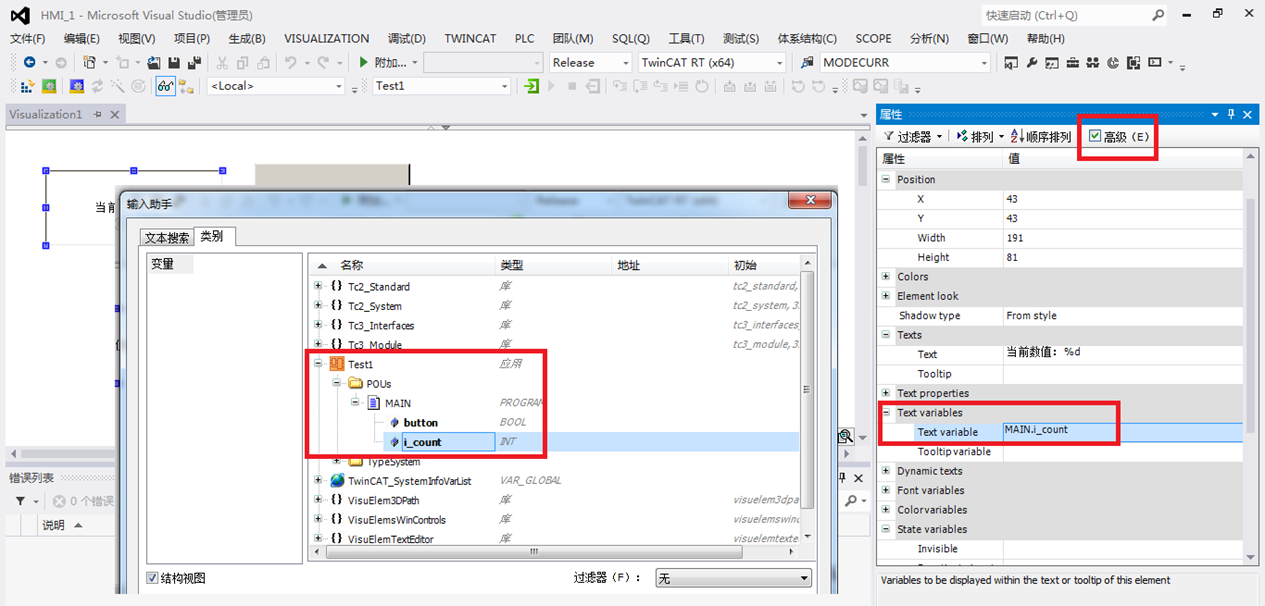Expand the Tc2_Standard library node

point(318,286)
